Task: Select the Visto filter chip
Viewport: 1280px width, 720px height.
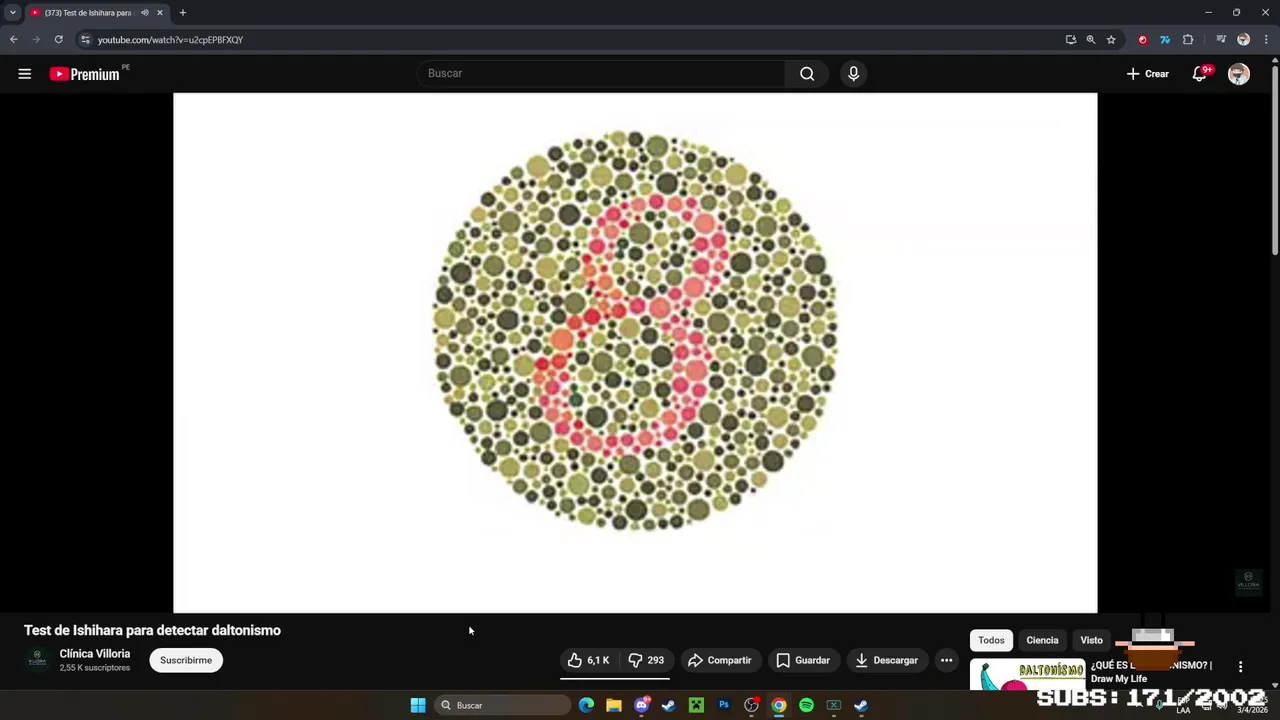Action: (x=1091, y=640)
